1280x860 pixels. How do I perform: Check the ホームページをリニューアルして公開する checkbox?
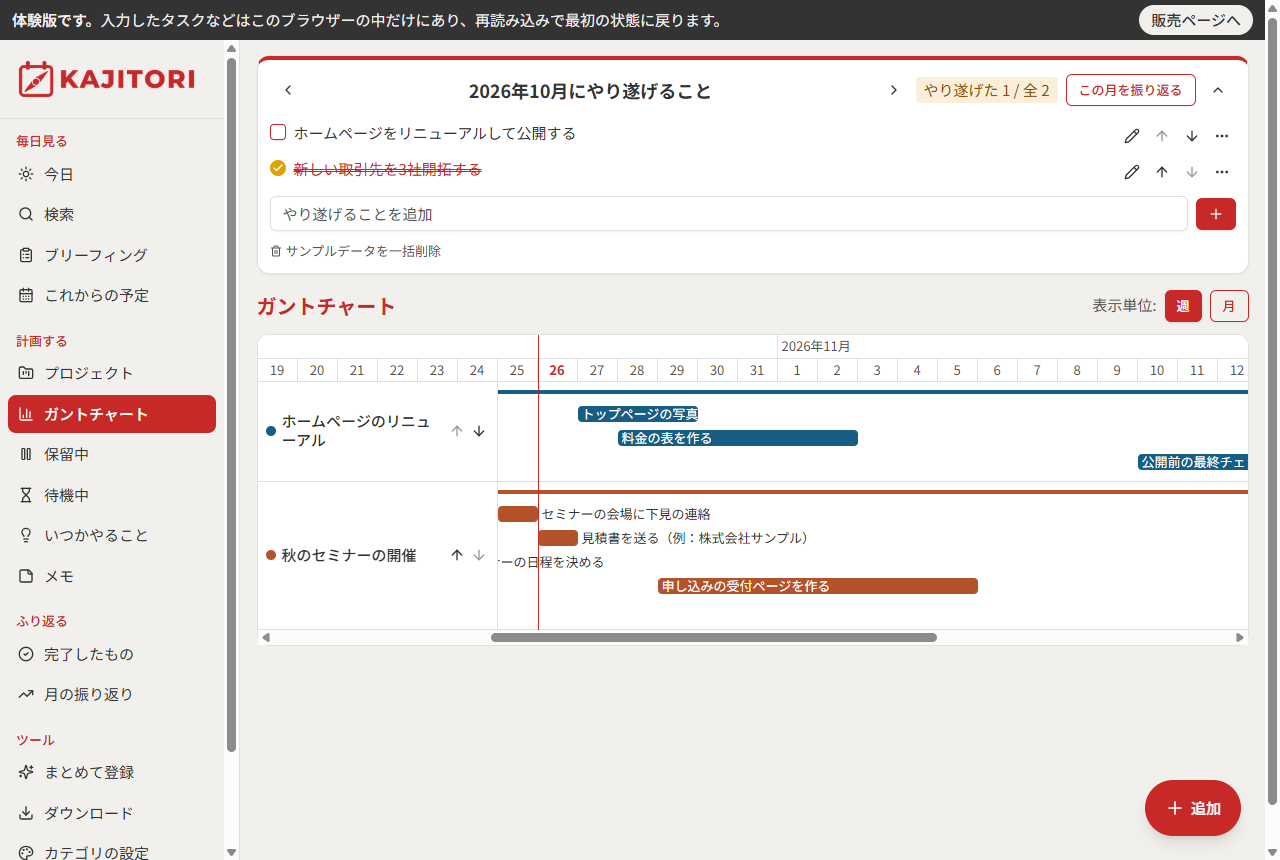278,132
